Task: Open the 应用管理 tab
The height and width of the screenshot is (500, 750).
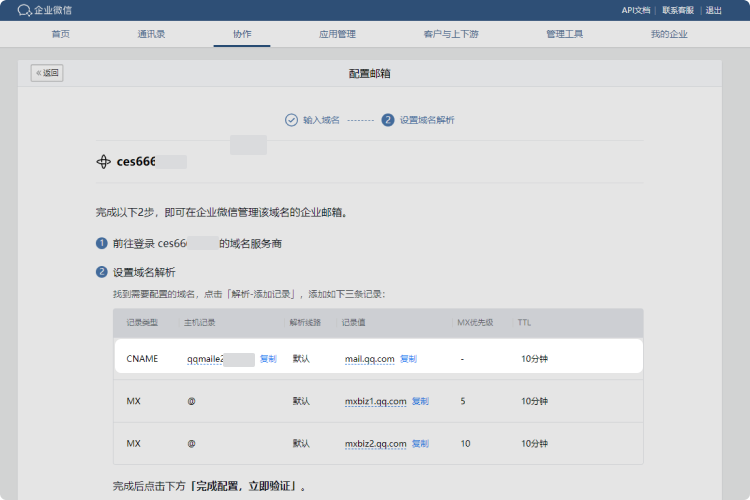Action: pos(337,34)
